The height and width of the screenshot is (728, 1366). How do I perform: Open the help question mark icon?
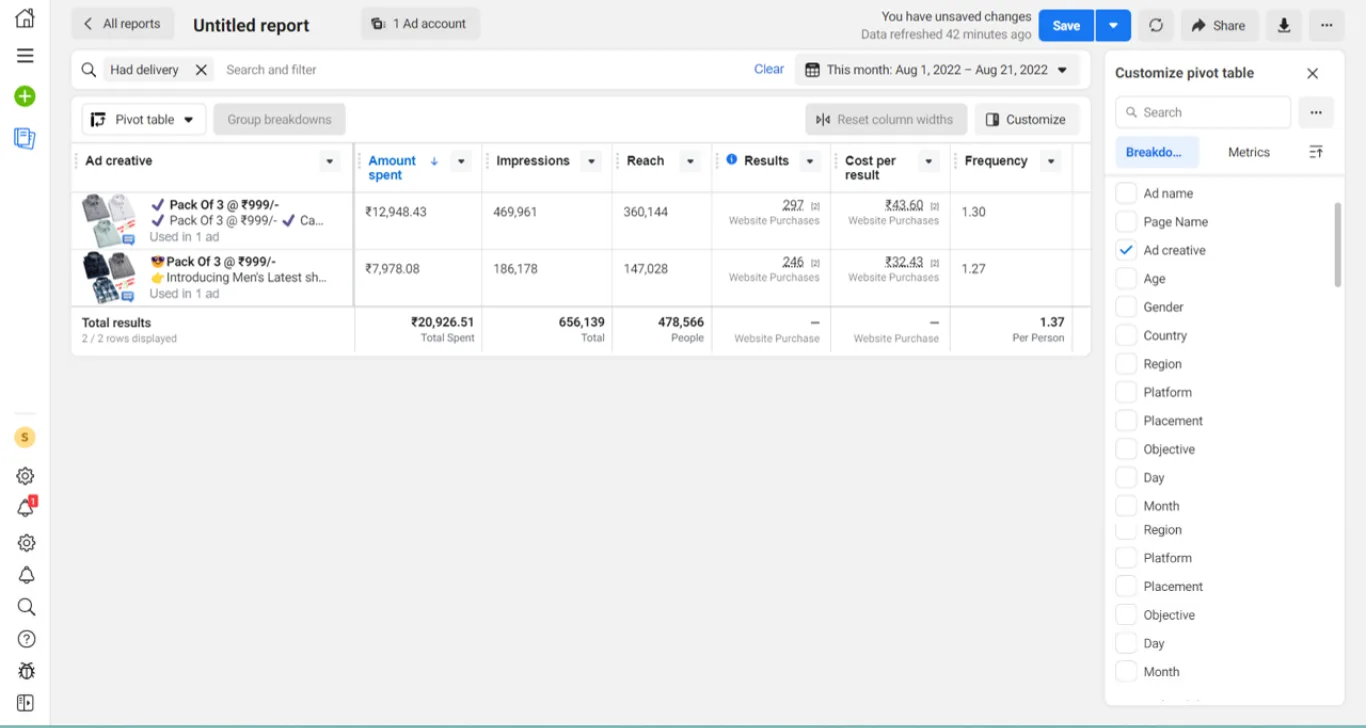(26, 639)
